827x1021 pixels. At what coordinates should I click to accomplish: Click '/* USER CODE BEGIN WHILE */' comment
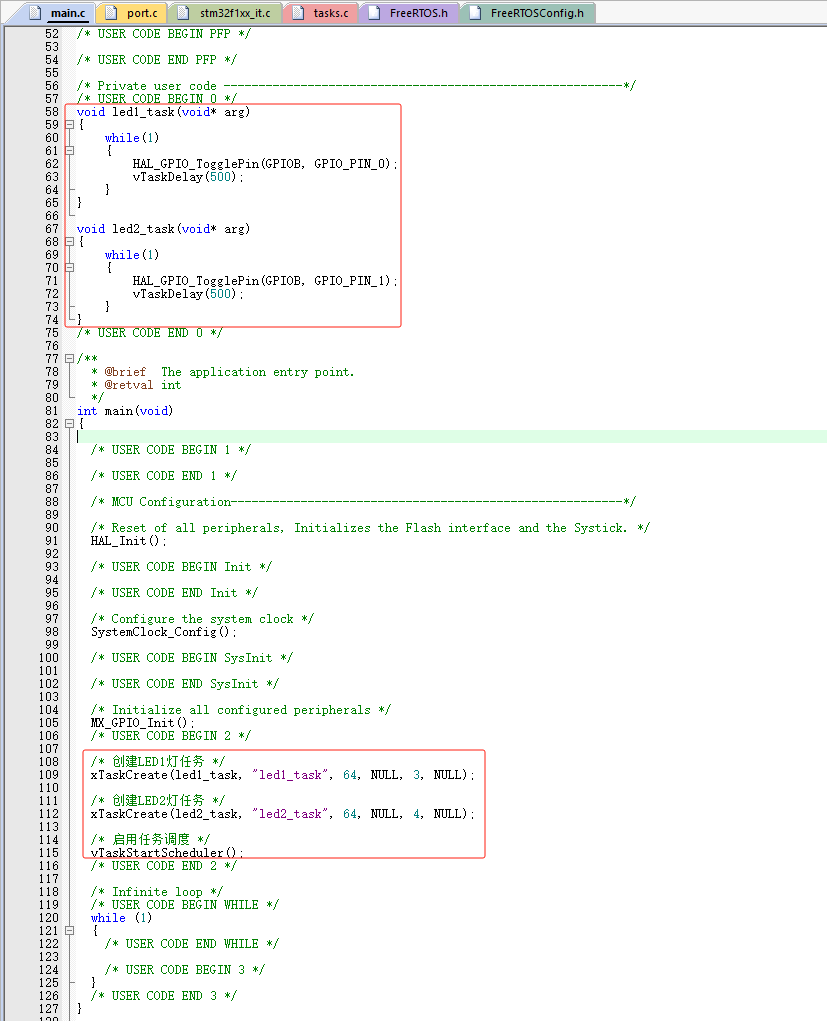[185, 904]
